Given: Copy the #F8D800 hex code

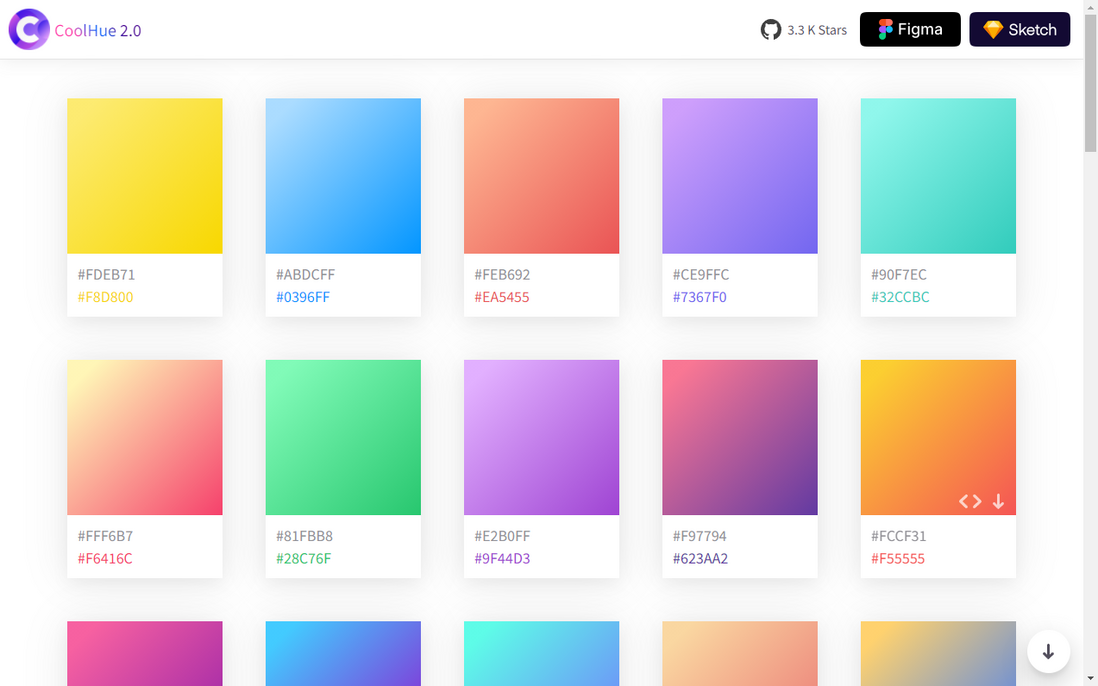Looking at the screenshot, I should [x=105, y=297].
